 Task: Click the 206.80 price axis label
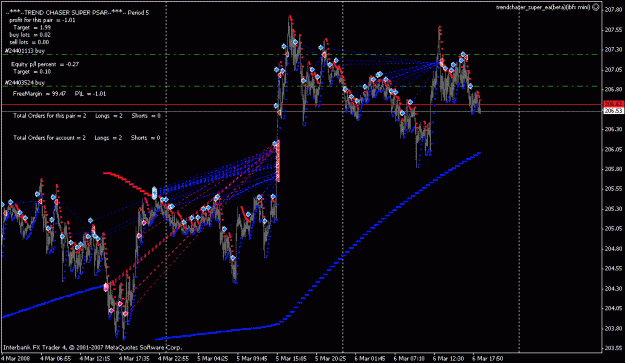click(x=614, y=89)
